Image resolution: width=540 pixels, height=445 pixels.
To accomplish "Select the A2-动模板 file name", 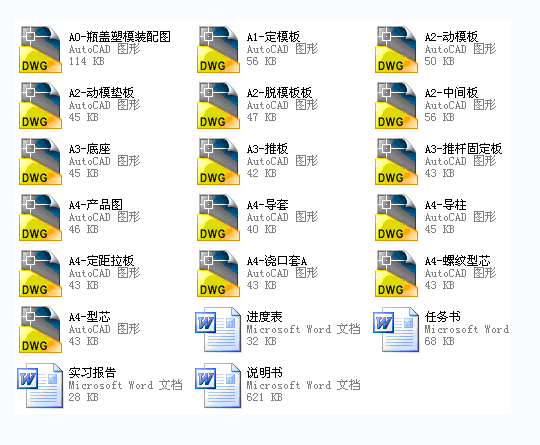I will 451,37.
